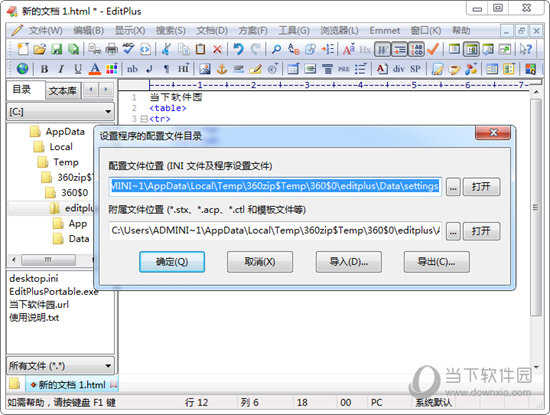Confirm with 确定(Q) button

[172, 262]
